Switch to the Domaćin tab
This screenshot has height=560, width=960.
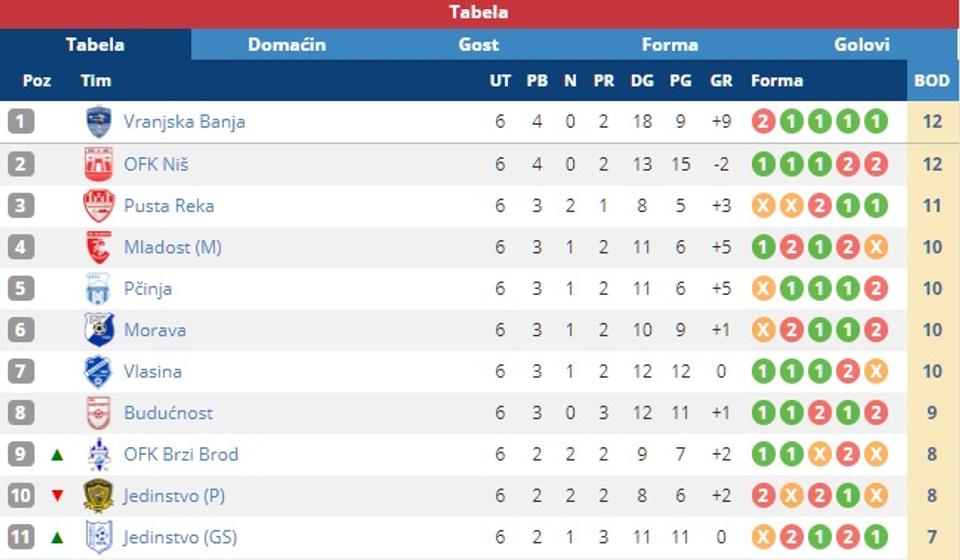click(287, 45)
